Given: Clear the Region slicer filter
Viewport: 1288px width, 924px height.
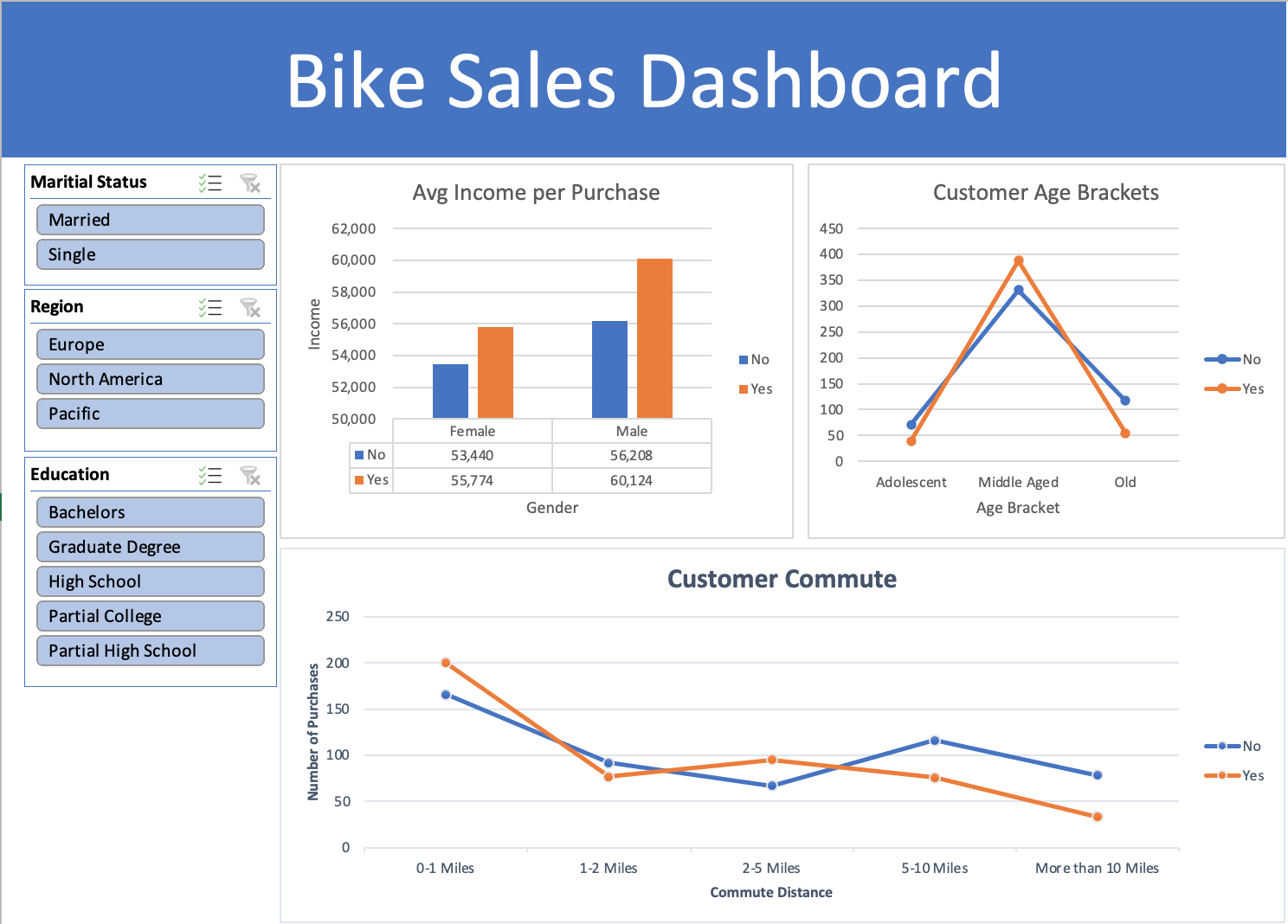Looking at the screenshot, I should [x=250, y=307].
